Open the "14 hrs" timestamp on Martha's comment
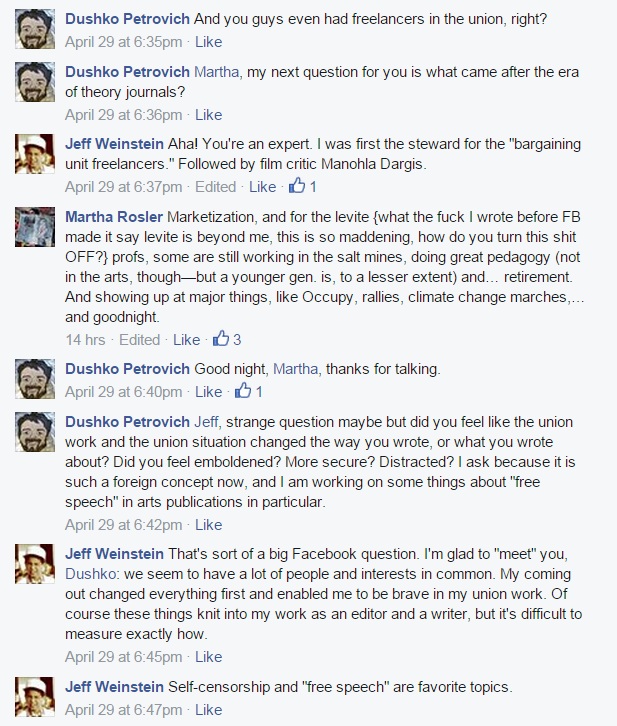The width and height of the screenshot is (617, 726). pos(86,339)
